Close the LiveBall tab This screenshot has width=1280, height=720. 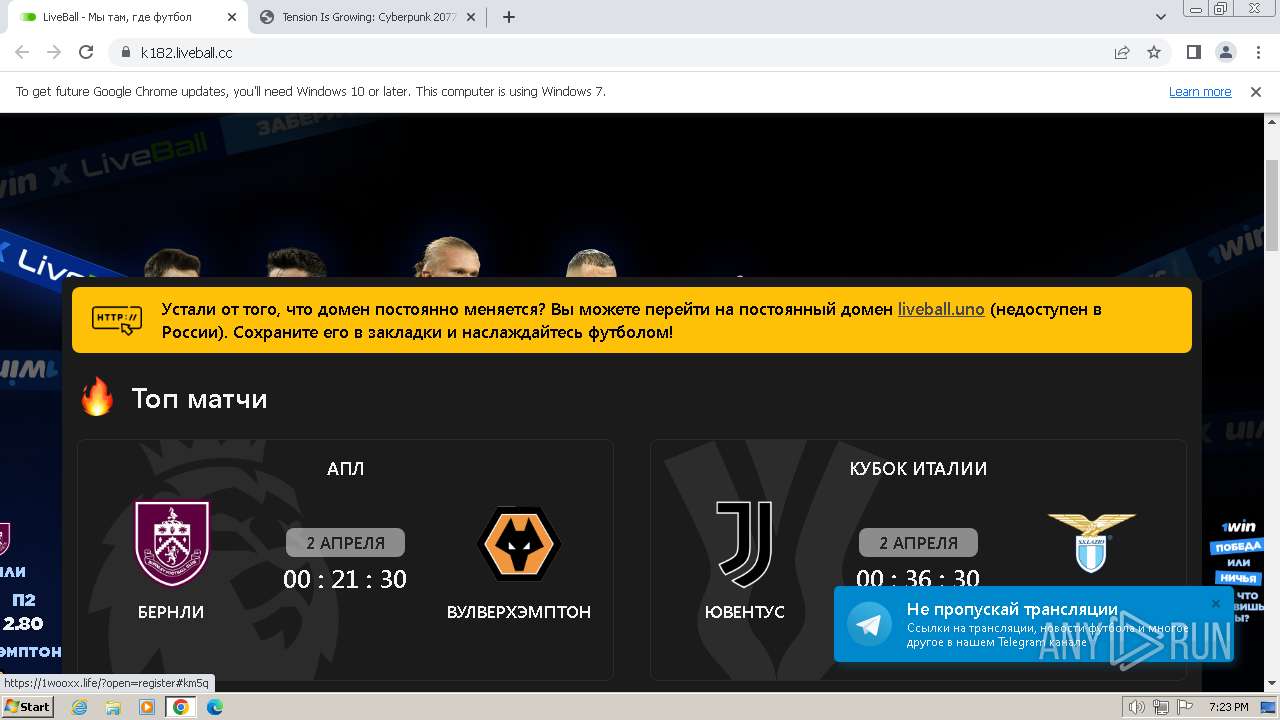point(233,17)
